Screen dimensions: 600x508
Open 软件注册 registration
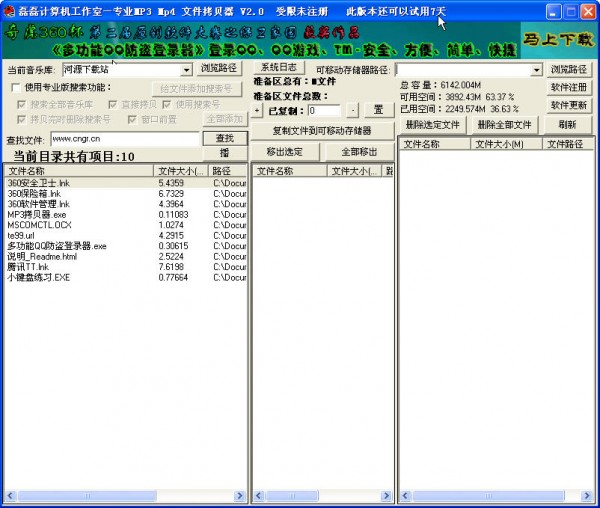pos(569,87)
